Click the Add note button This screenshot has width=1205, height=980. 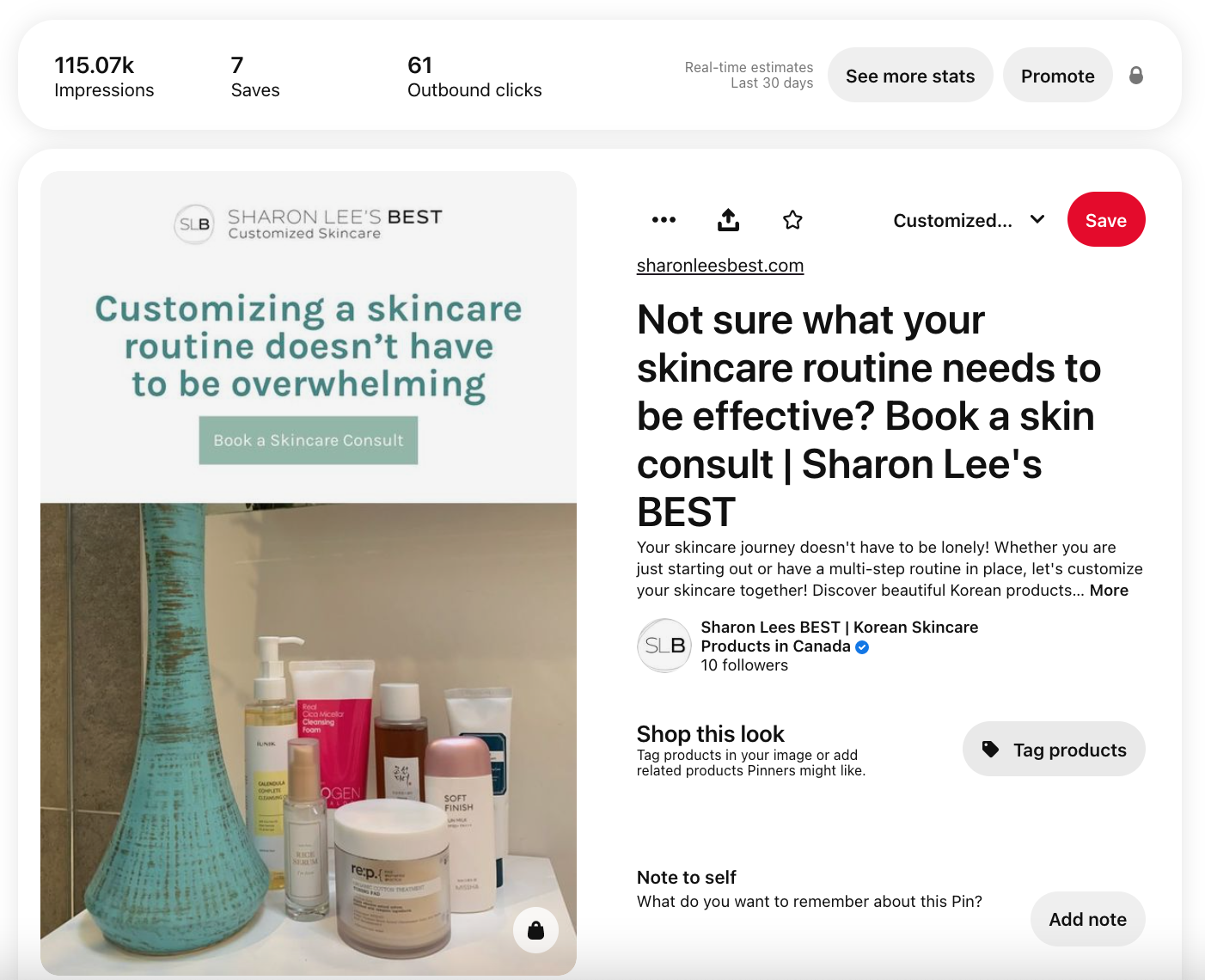(x=1088, y=919)
